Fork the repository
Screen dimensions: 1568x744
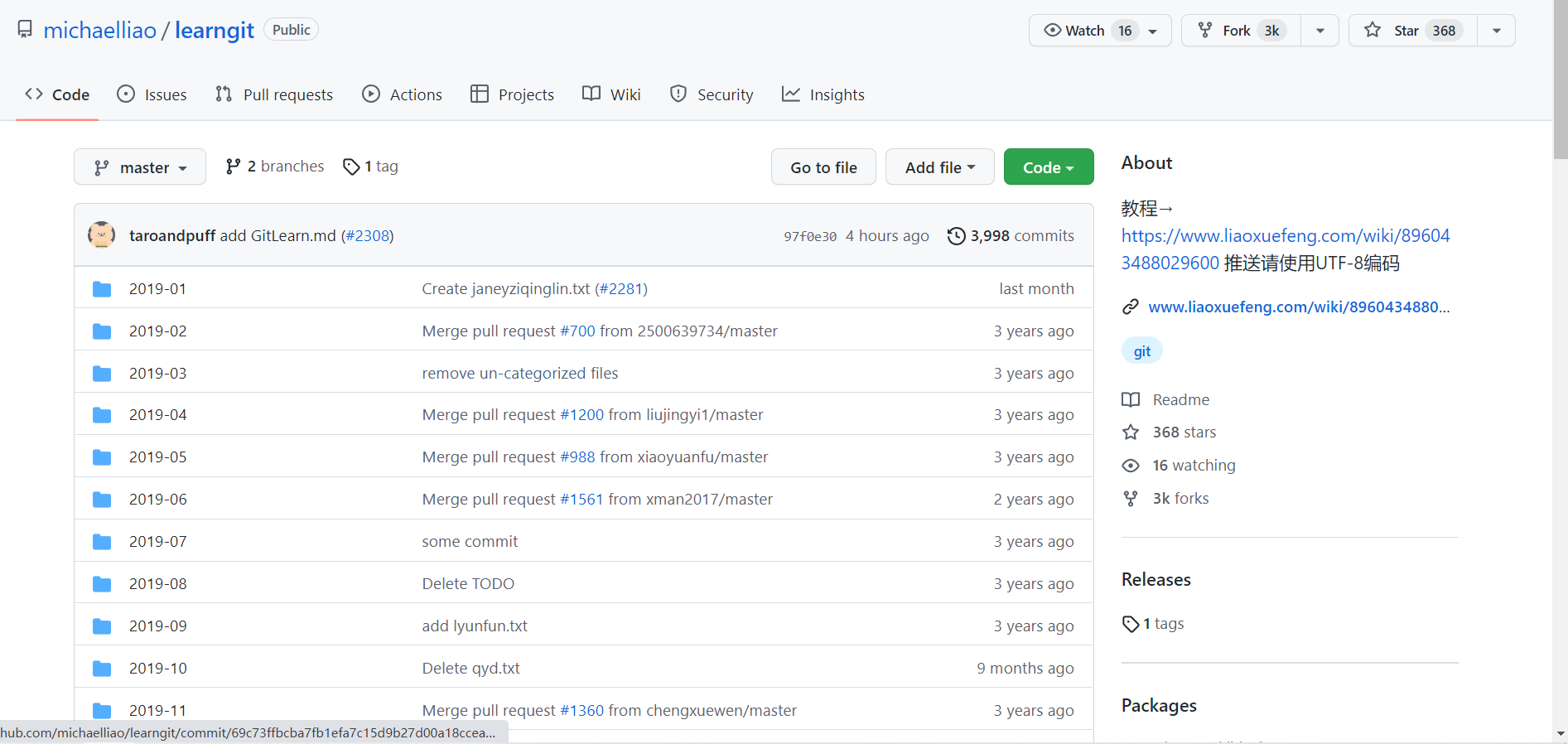(1241, 31)
